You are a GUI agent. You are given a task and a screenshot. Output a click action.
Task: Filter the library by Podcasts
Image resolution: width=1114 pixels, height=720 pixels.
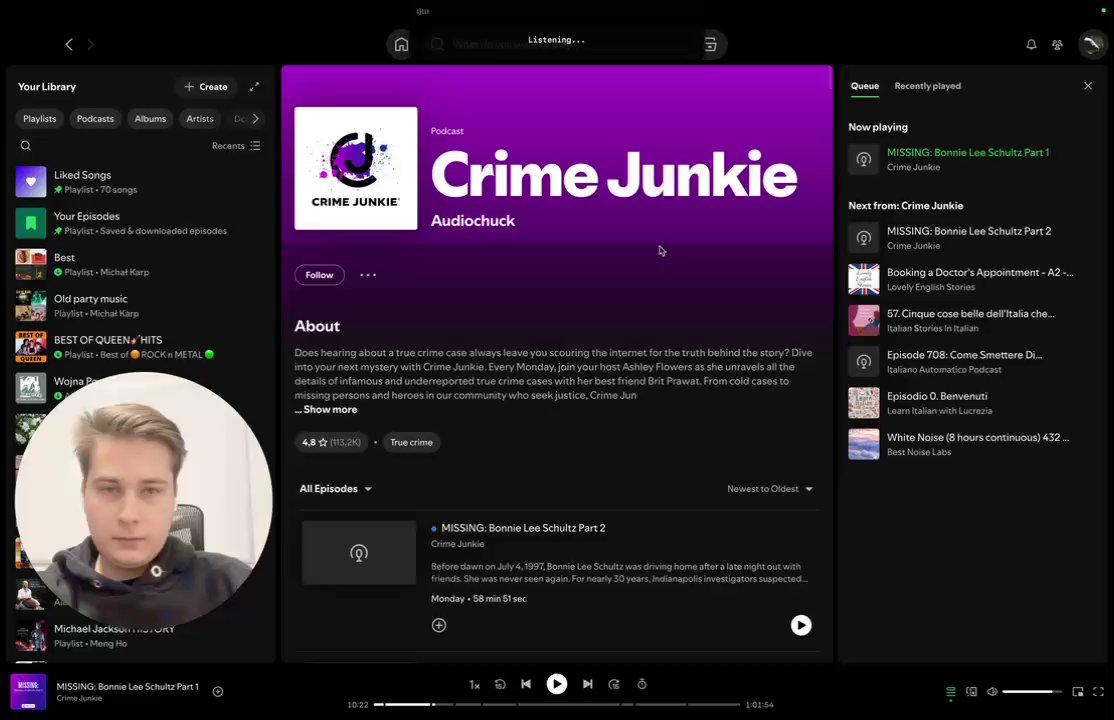coord(95,119)
